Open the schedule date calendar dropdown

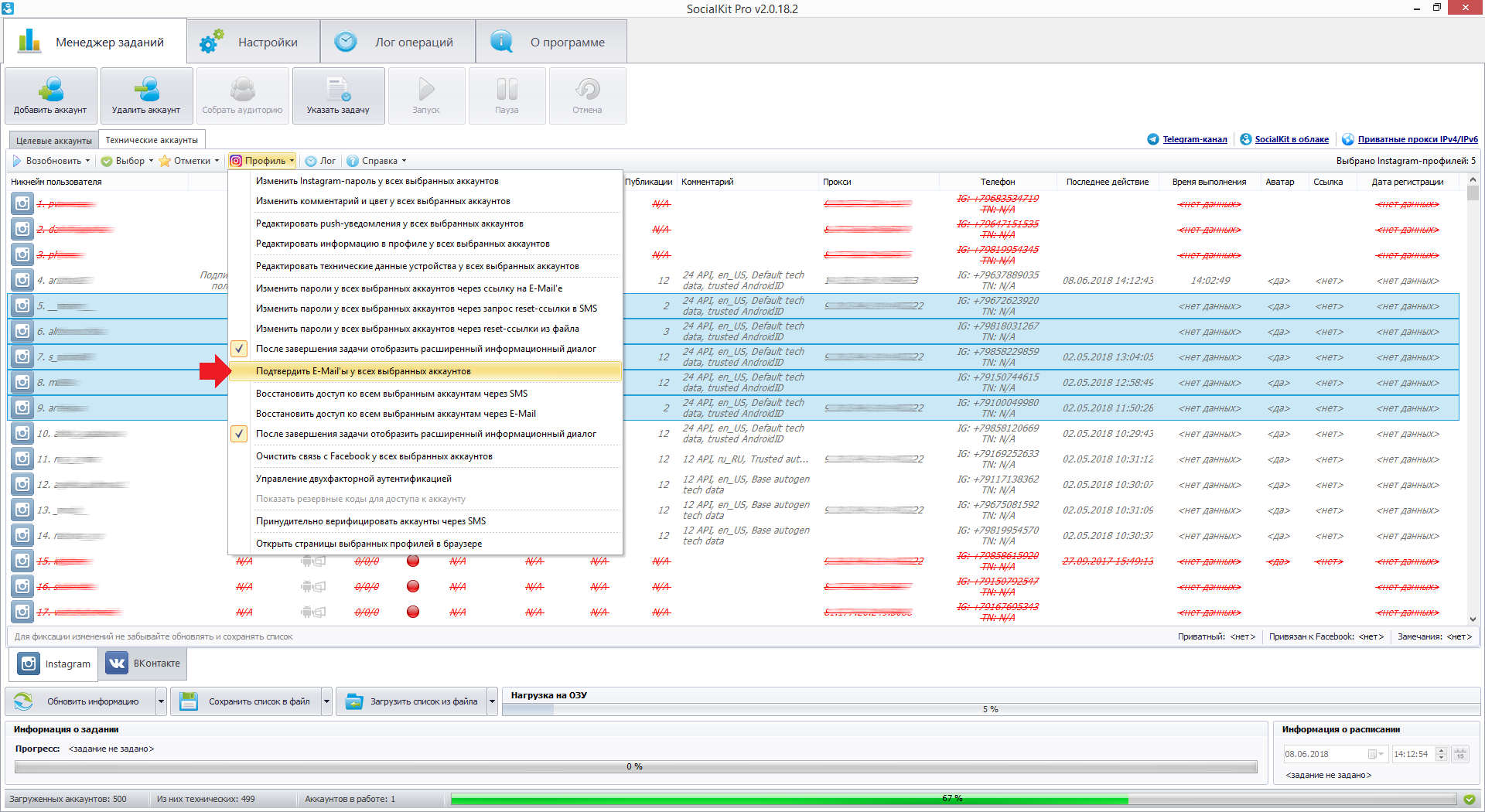[x=1377, y=754]
